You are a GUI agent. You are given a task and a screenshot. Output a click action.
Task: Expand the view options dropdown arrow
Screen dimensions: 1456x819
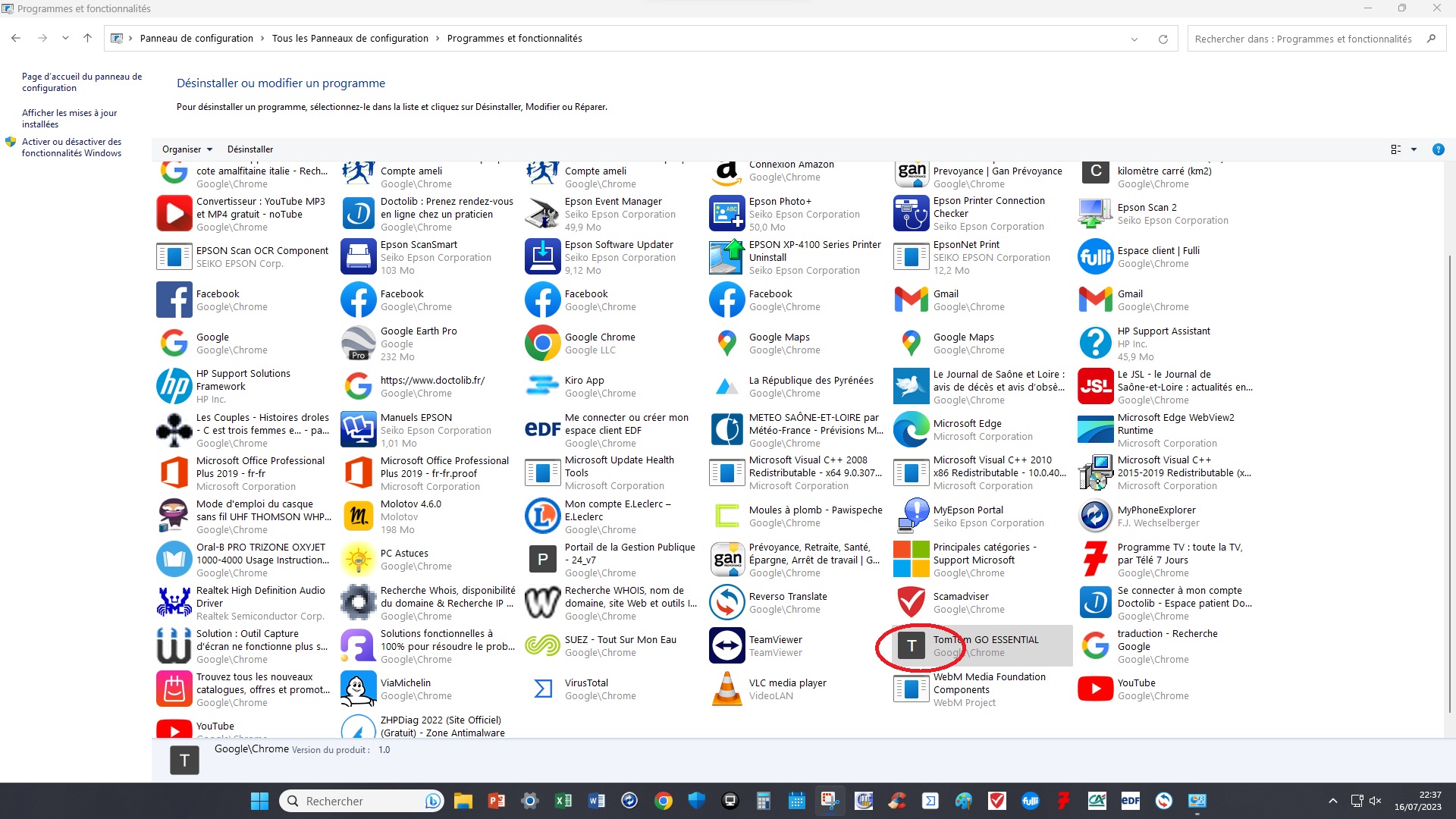[x=1414, y=149]
